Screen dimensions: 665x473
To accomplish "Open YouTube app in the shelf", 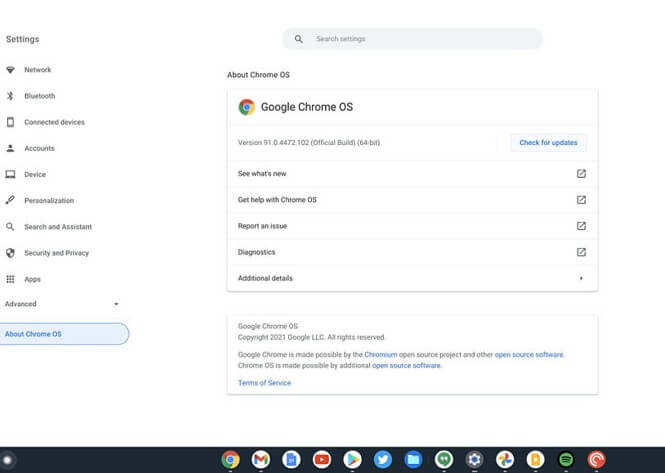I will (322, 460).
